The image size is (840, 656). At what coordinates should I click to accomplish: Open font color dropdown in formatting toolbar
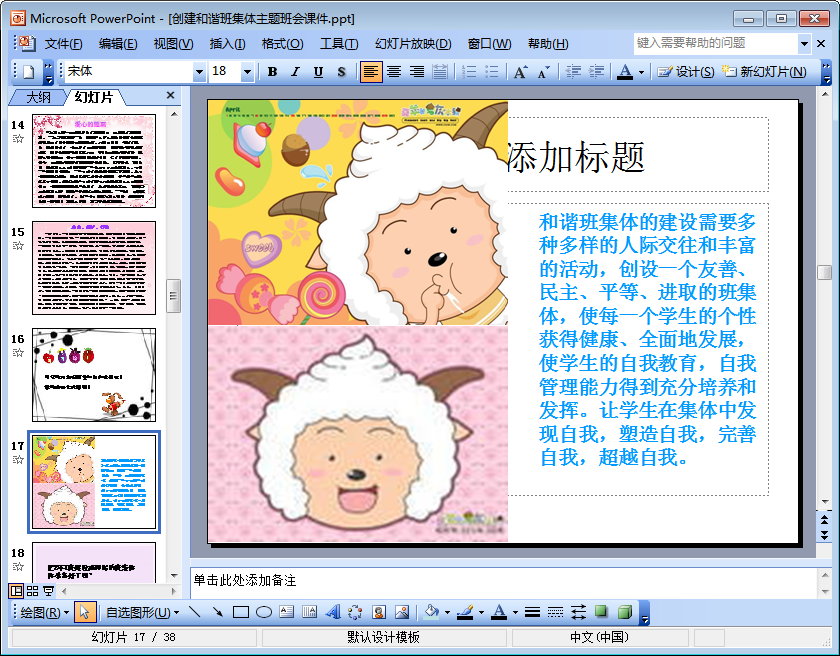(x=641, y=72)
